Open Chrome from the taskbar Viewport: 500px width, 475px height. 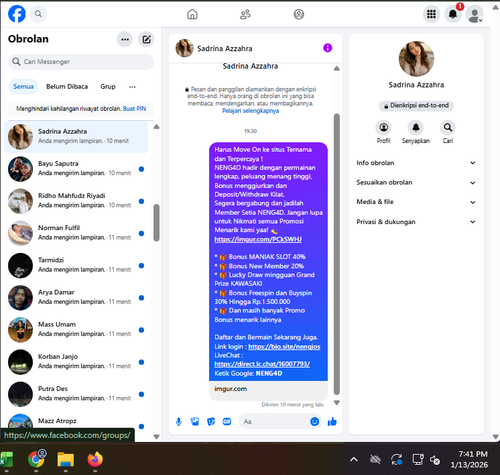point(36,460)
